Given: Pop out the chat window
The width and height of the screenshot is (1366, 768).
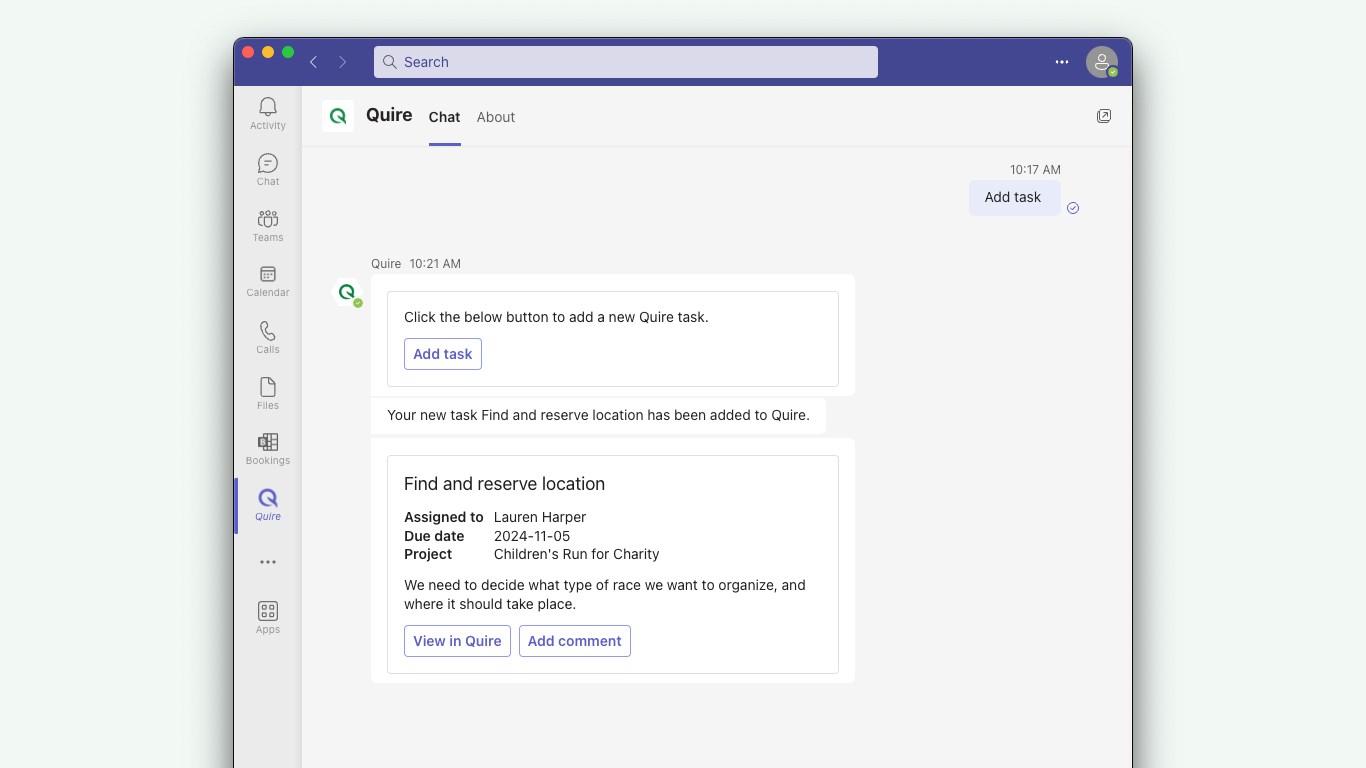Looking at the screenshot, I should (x=1104, y=116).
